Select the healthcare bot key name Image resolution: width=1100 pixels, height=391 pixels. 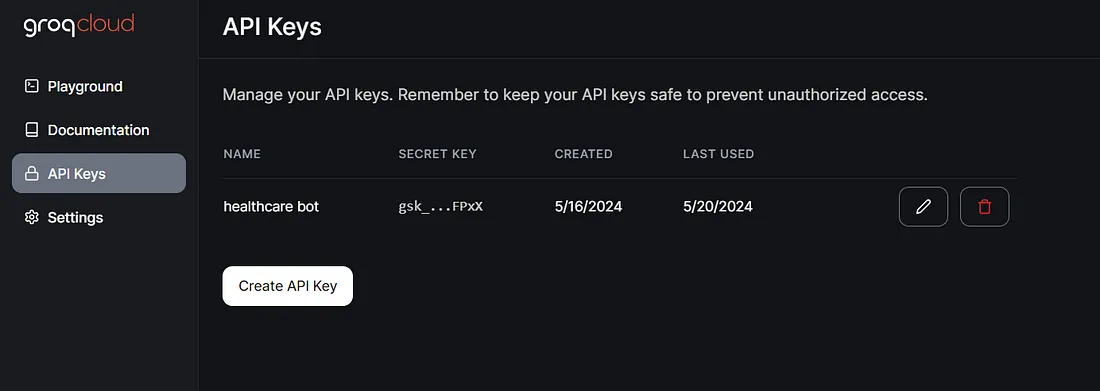click(271, 207)
